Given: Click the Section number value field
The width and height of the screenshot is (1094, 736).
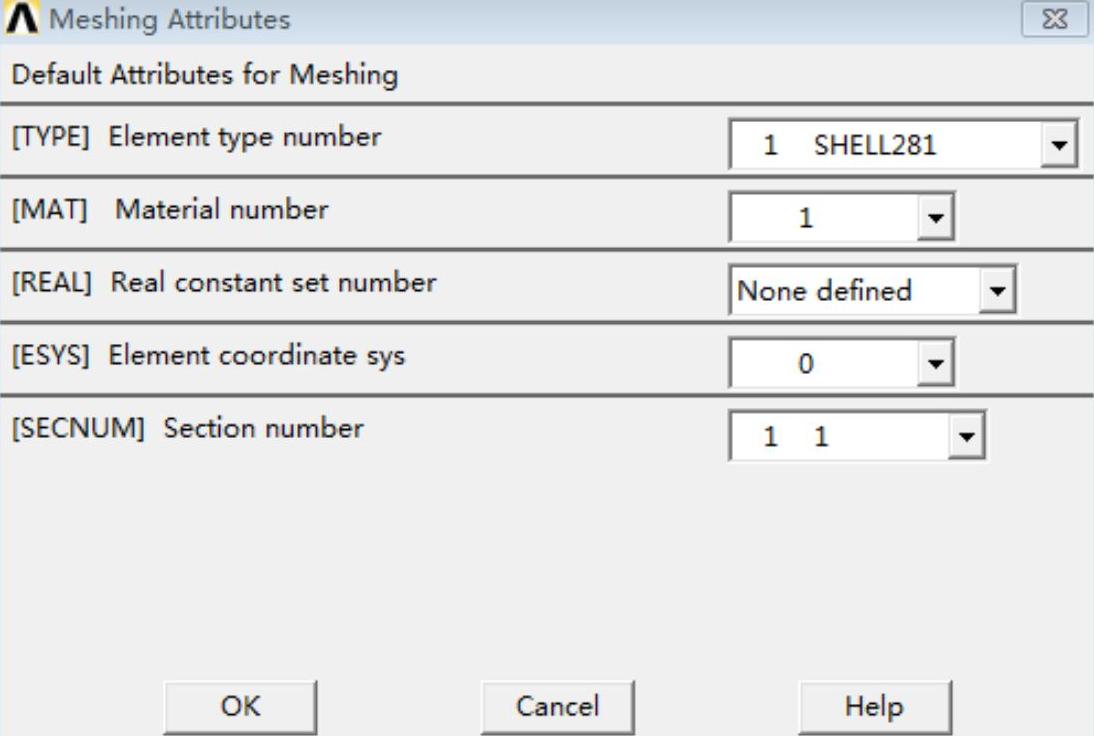Looking at the screenshot, I should (x=838, y=436).
